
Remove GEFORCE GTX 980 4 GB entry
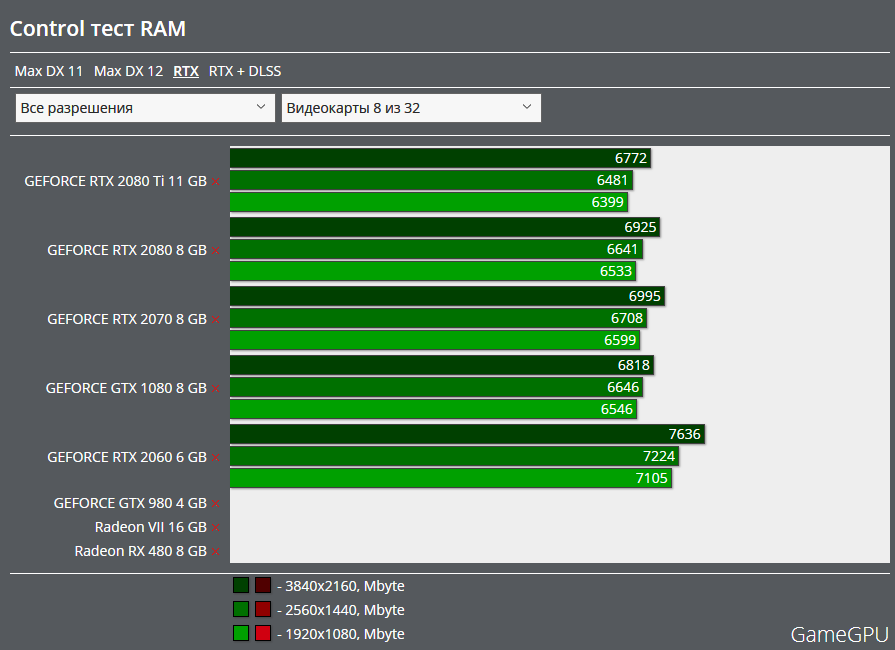click(x=215, y=504)
